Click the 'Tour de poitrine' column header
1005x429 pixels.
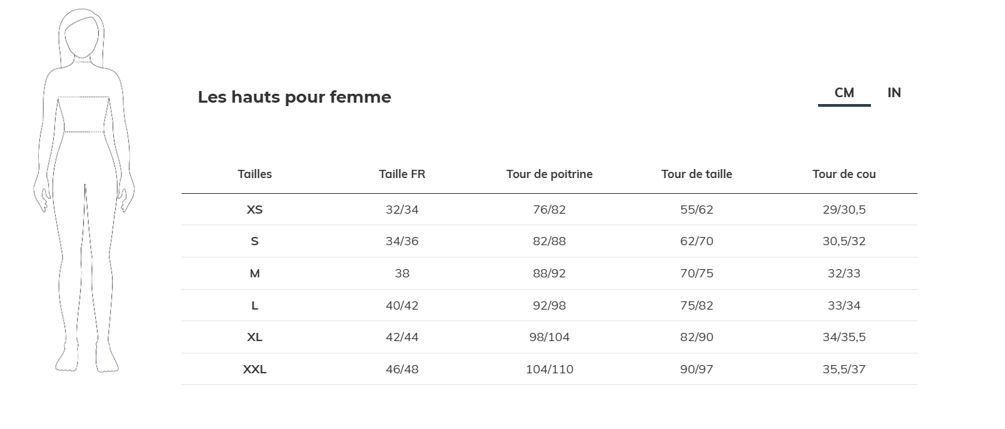tap(549, 174)
